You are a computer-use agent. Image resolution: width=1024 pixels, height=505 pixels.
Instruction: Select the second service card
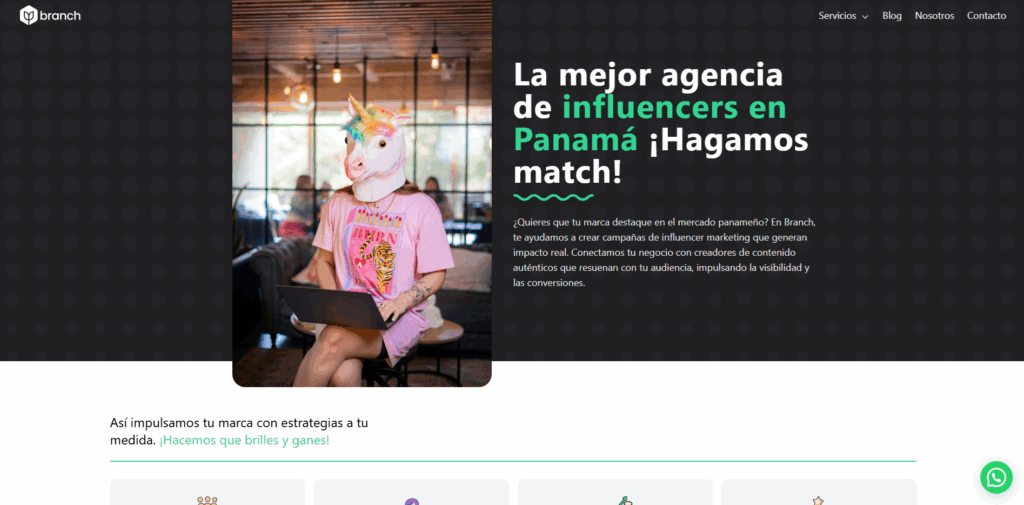click(411, 492)
